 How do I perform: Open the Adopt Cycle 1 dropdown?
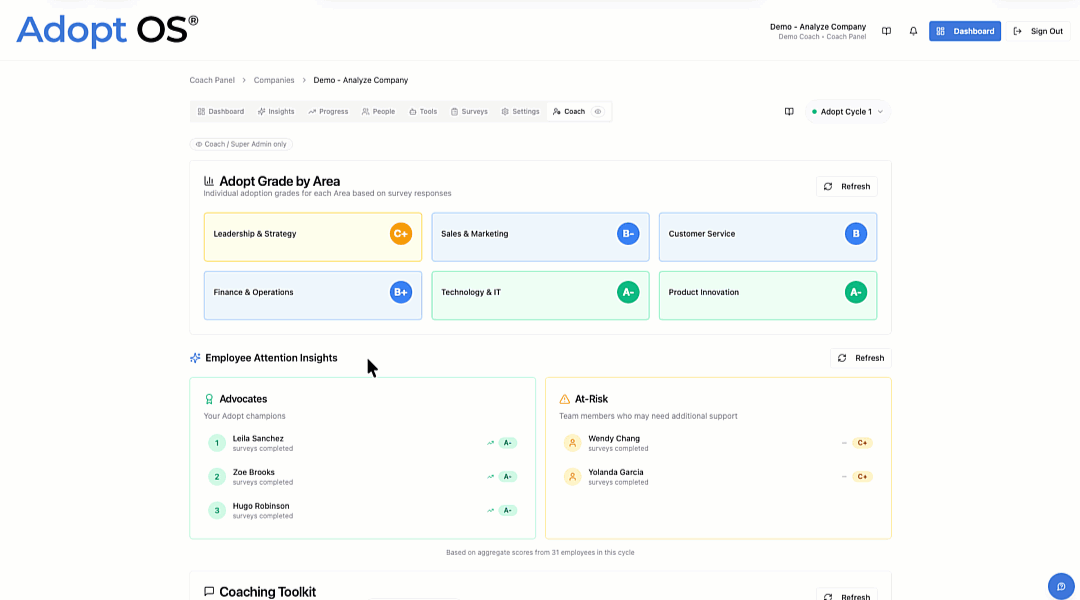point(846,111)
